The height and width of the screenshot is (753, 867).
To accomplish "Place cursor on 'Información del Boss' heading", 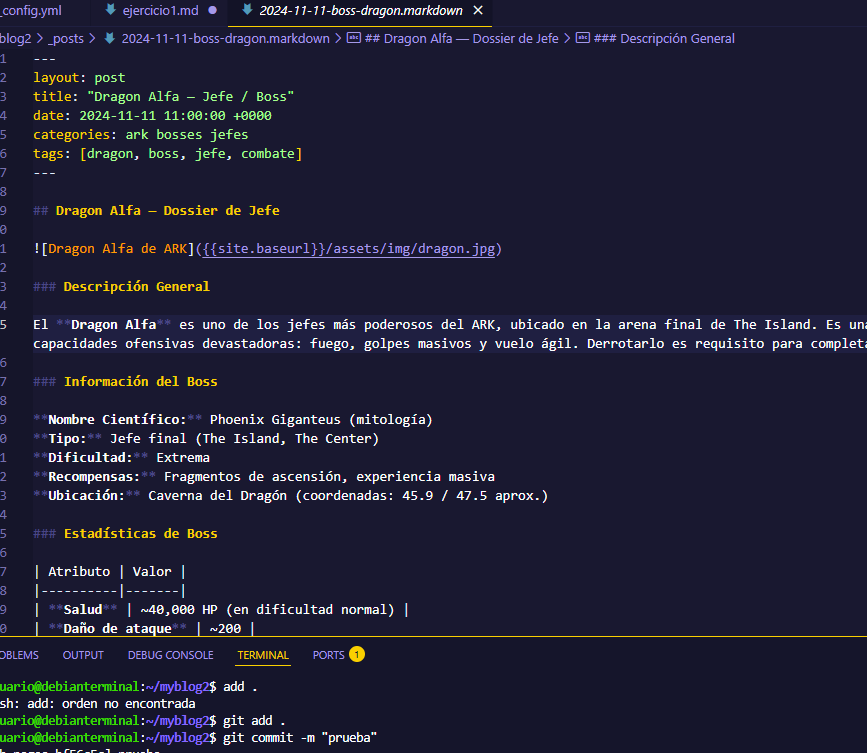I will click(140, 381).
